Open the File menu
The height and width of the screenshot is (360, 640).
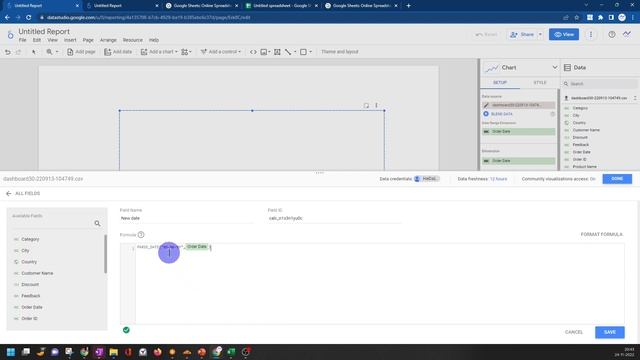[x=22, y=40]
